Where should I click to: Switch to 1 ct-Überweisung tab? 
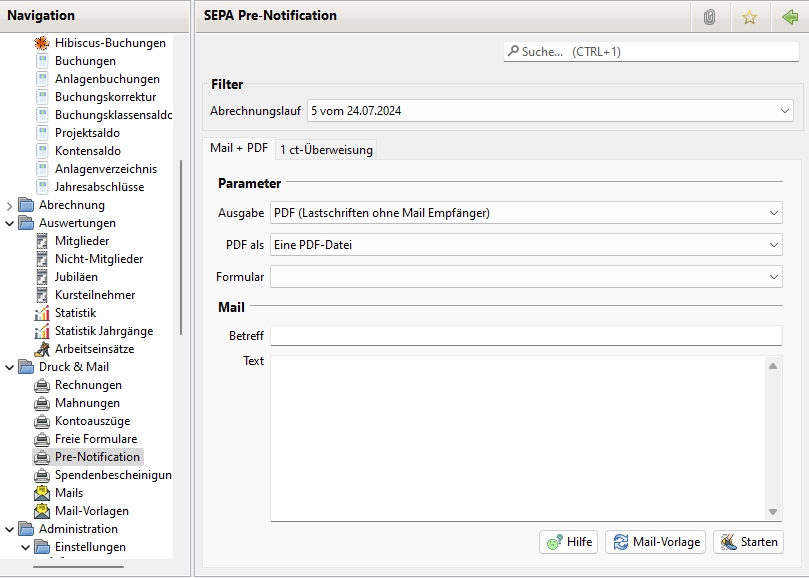click(326, 149)
